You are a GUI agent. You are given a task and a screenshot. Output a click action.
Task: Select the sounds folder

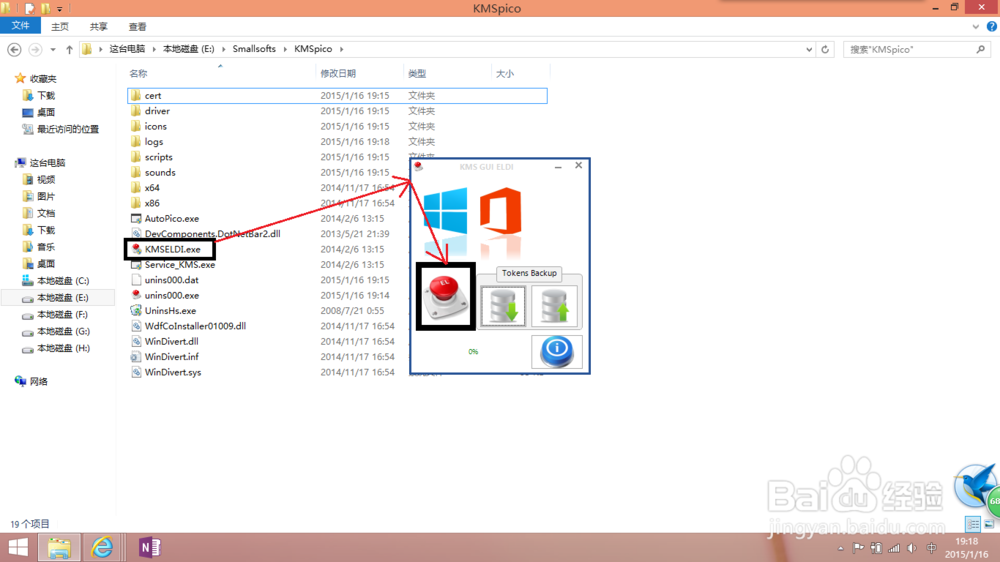(159, 172)
